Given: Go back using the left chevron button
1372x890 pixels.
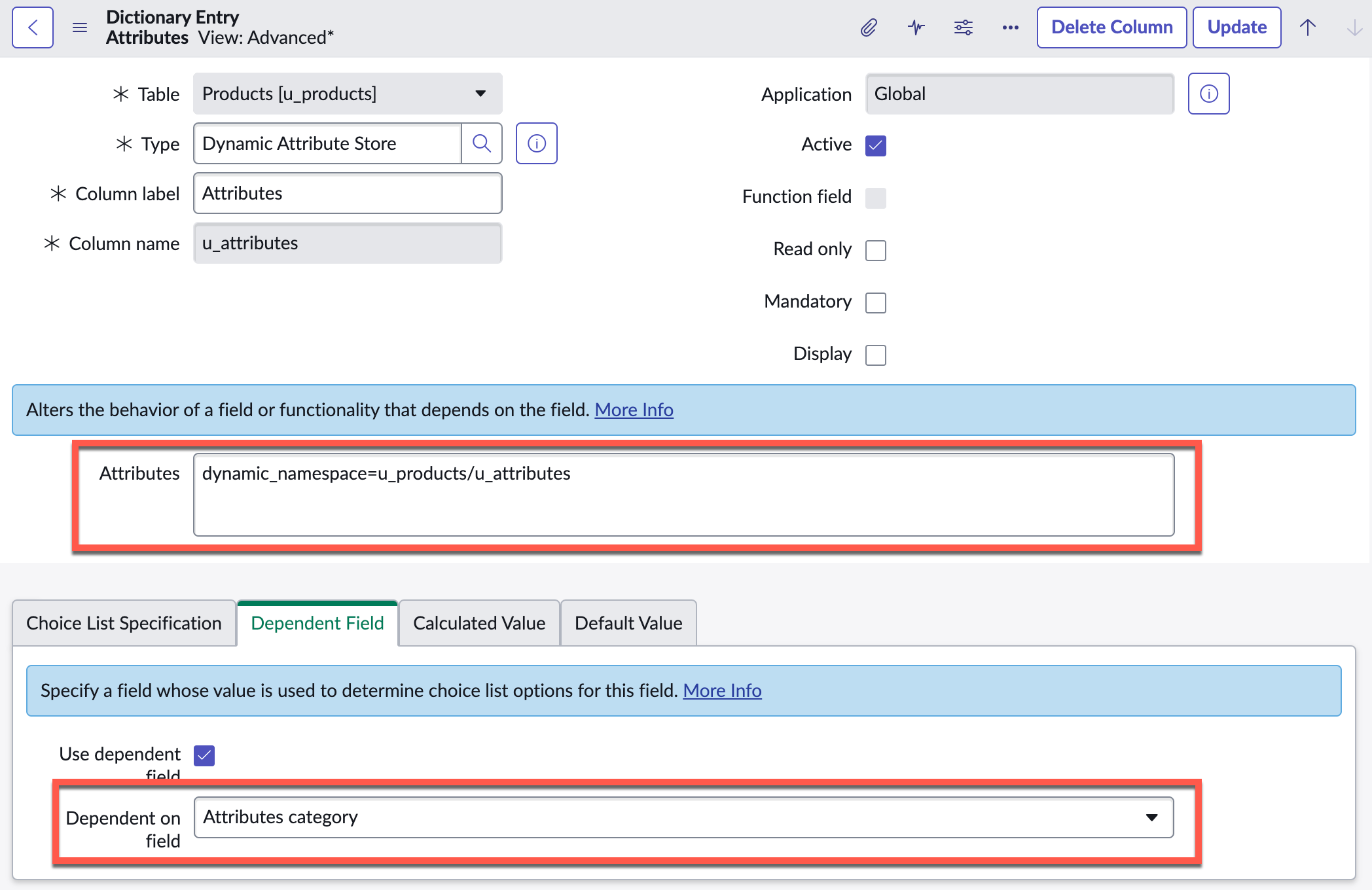Looking at the screenshot, I should tap(33, 27).
